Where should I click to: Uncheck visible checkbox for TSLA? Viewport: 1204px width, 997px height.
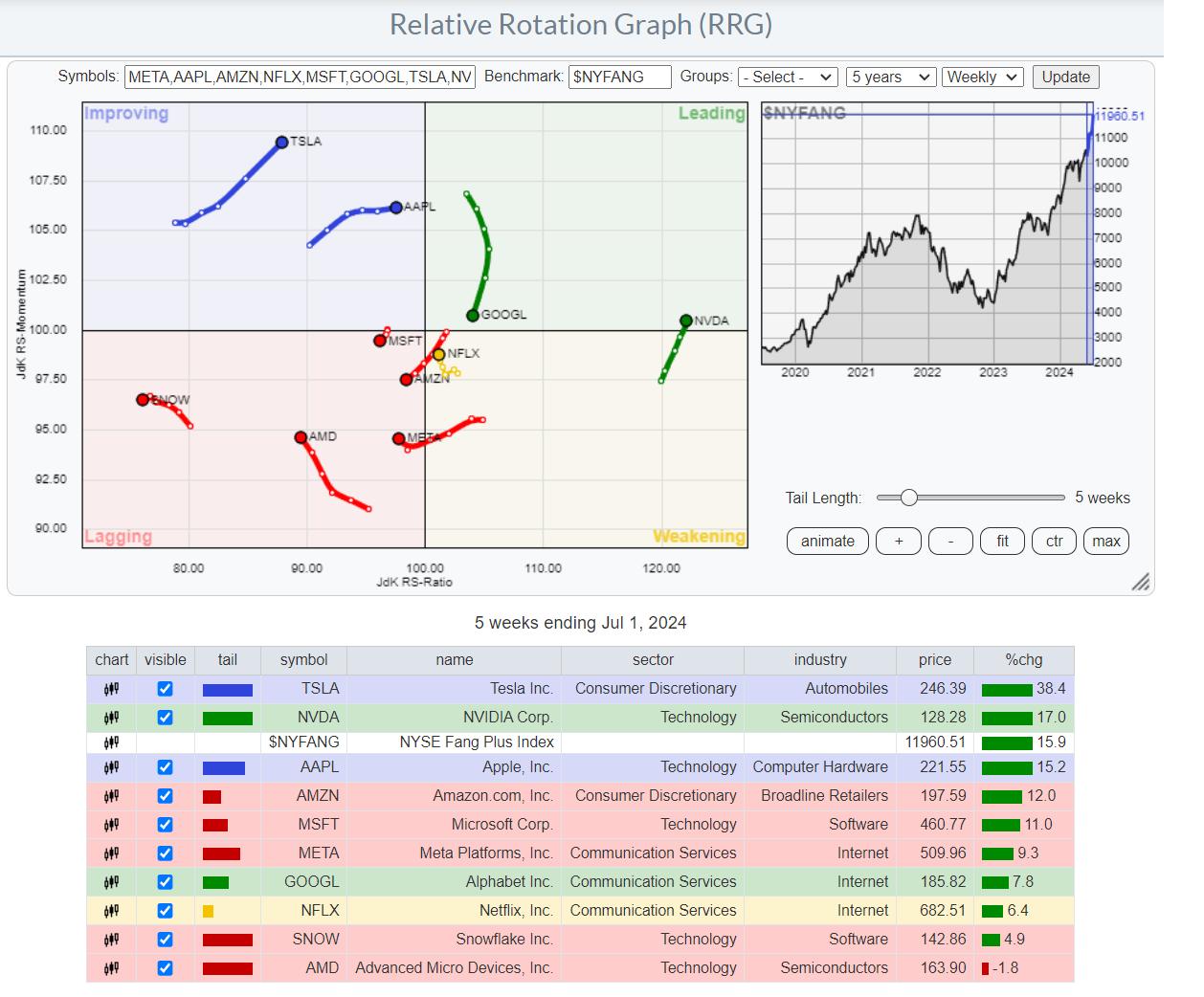[x=165, y=689]
